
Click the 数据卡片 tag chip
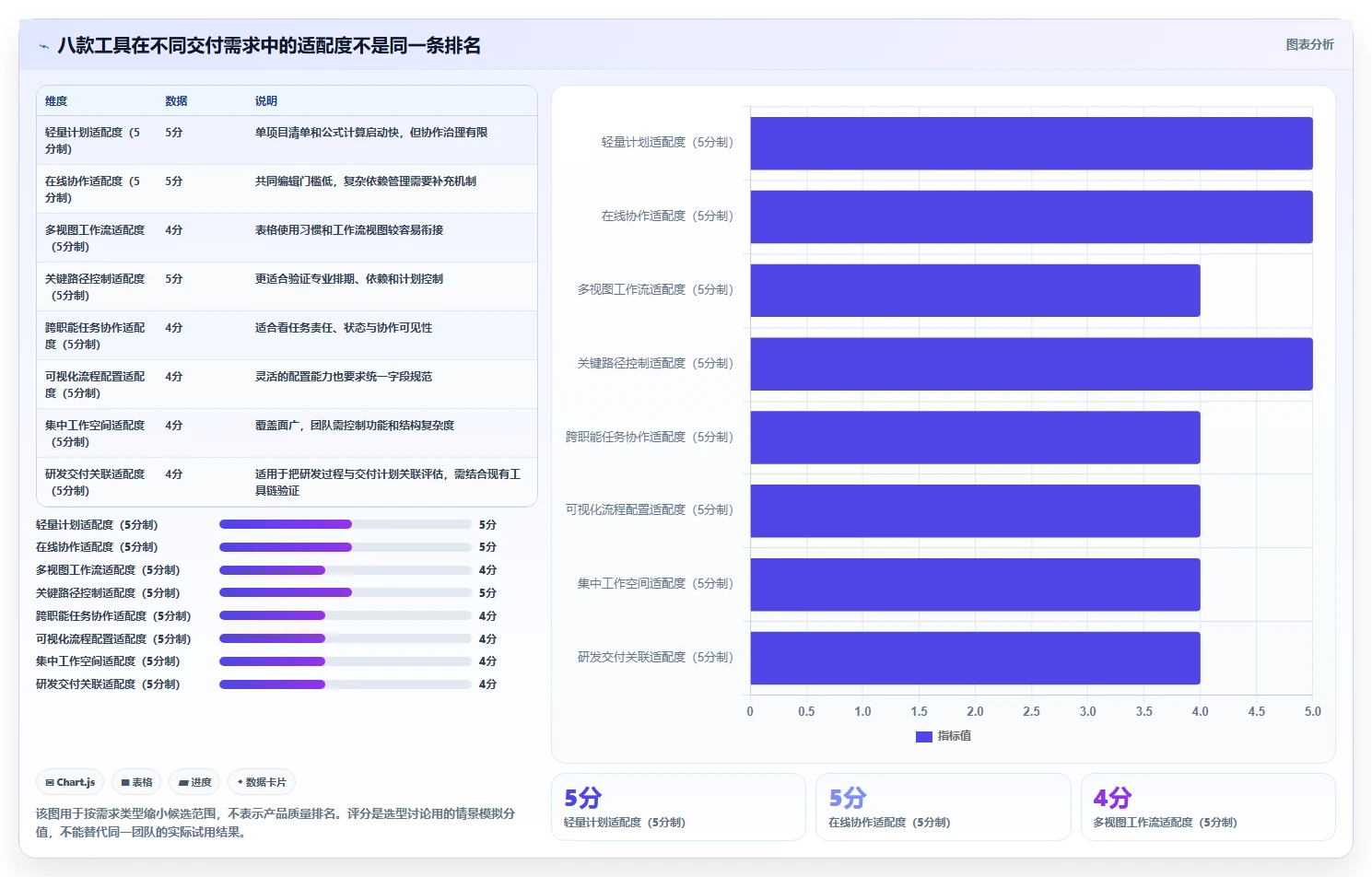[x=262, y=782]
